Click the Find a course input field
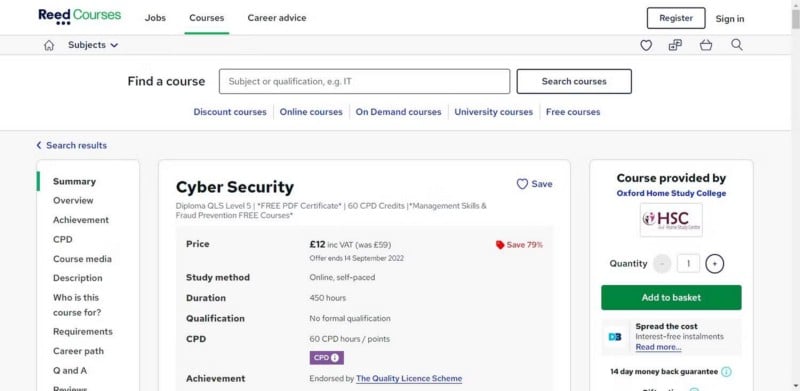The height and width of the screenshot is (391, 800). pos(364,82)
